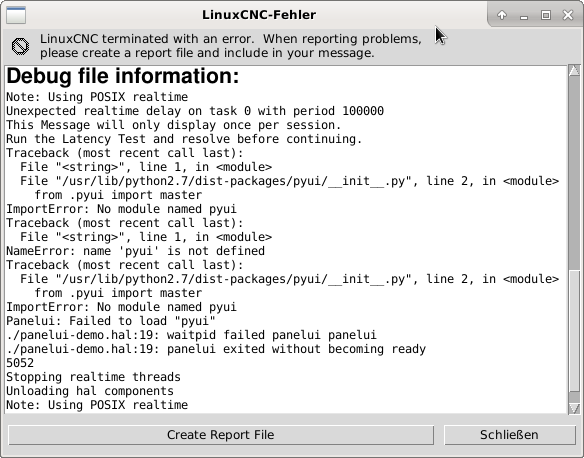The width and height of the screenshot is (584, 458).
Task: Maximize the LinuxCNC-Fehler window
Action: (546, 15)
